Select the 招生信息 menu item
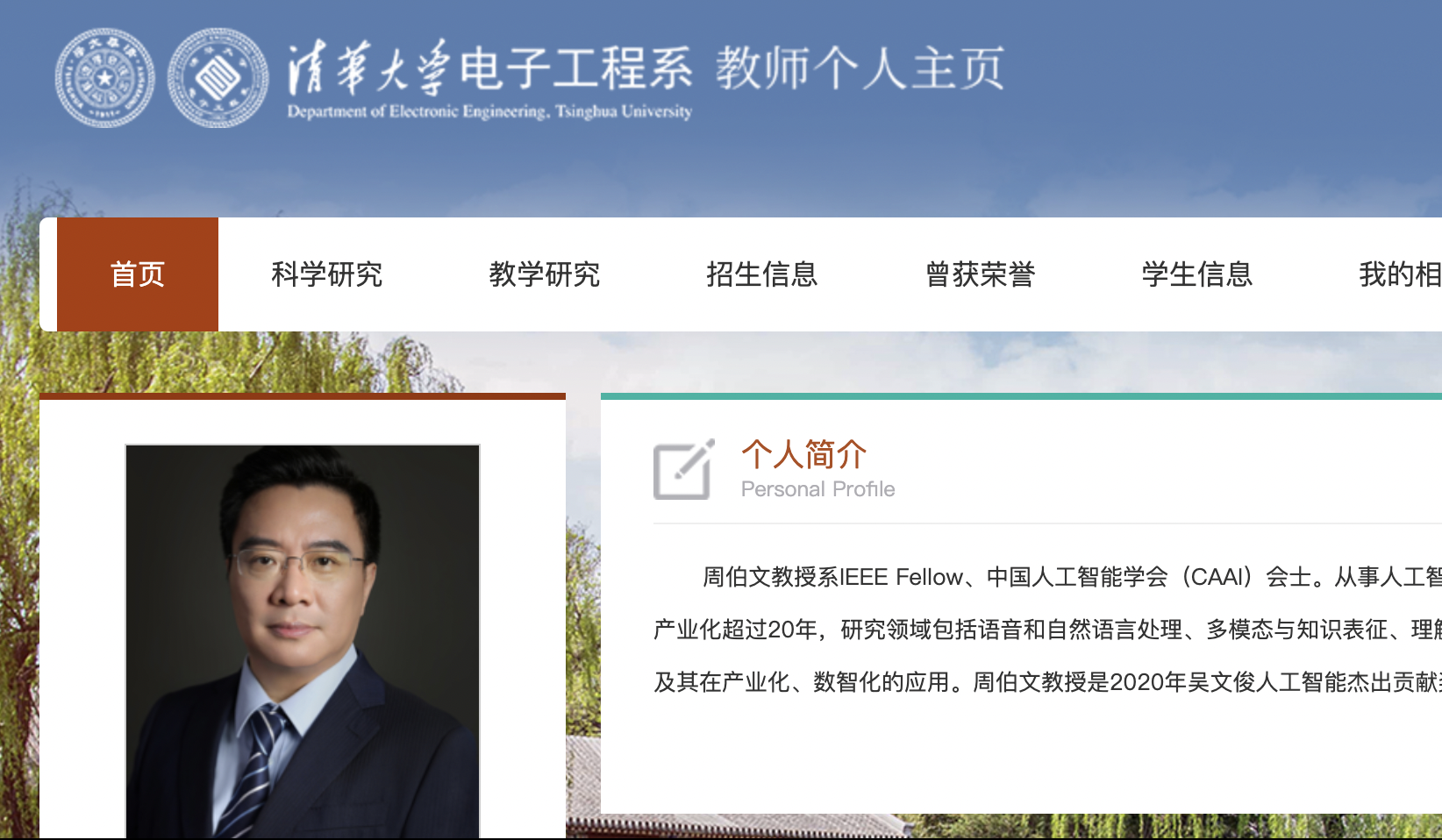Viewport: 1442px width, 840px height. [x=762, y=274]
